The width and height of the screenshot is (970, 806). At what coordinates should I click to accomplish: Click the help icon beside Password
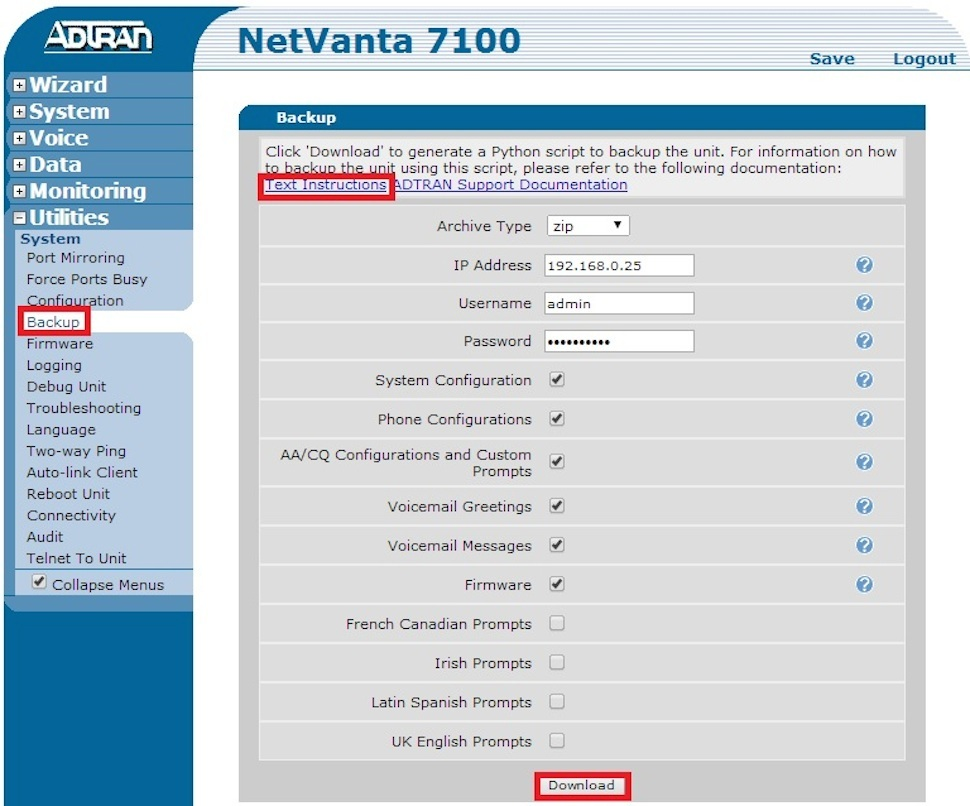(x=864, y=341)
